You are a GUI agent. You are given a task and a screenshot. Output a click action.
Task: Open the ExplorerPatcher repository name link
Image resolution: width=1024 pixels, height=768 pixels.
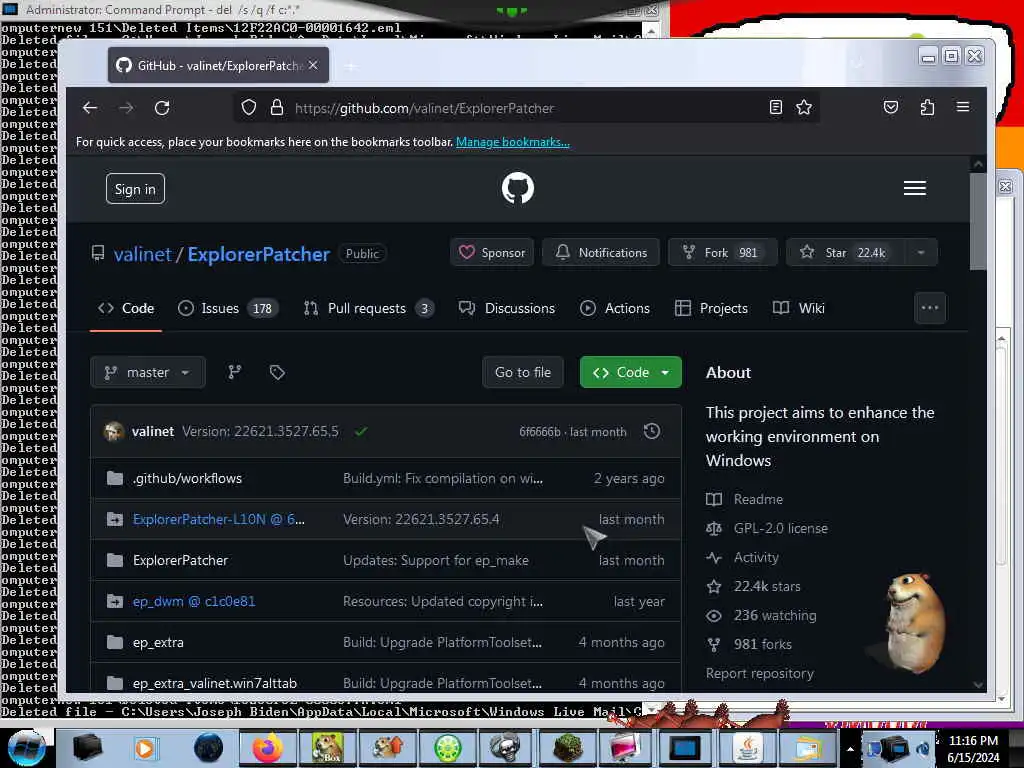[259, 254]
